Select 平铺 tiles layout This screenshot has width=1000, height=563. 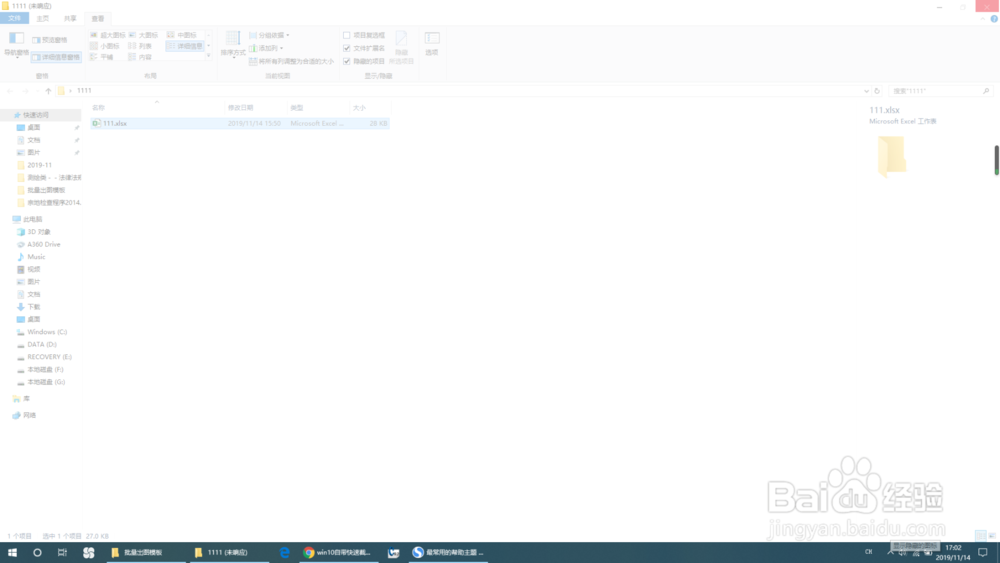[x=102, y=57]
